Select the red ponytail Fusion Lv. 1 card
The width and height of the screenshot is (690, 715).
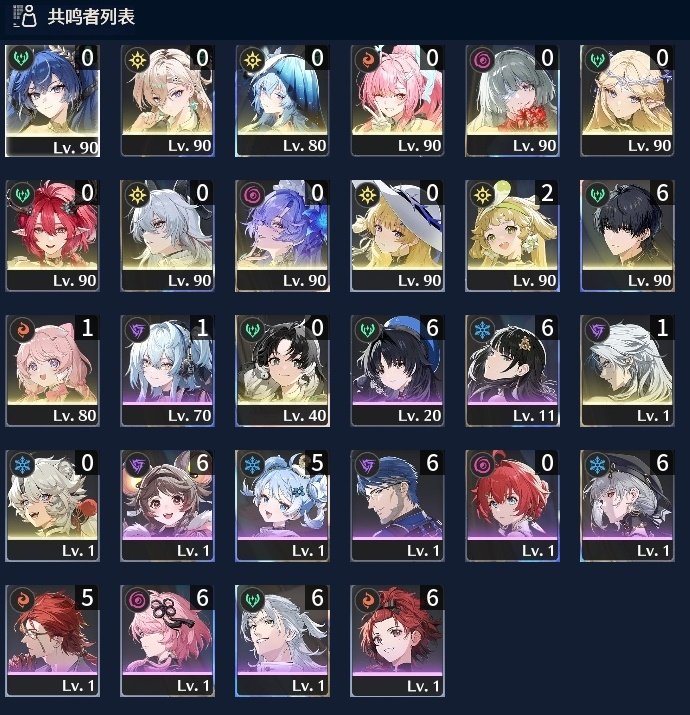[x=397, y=641]
